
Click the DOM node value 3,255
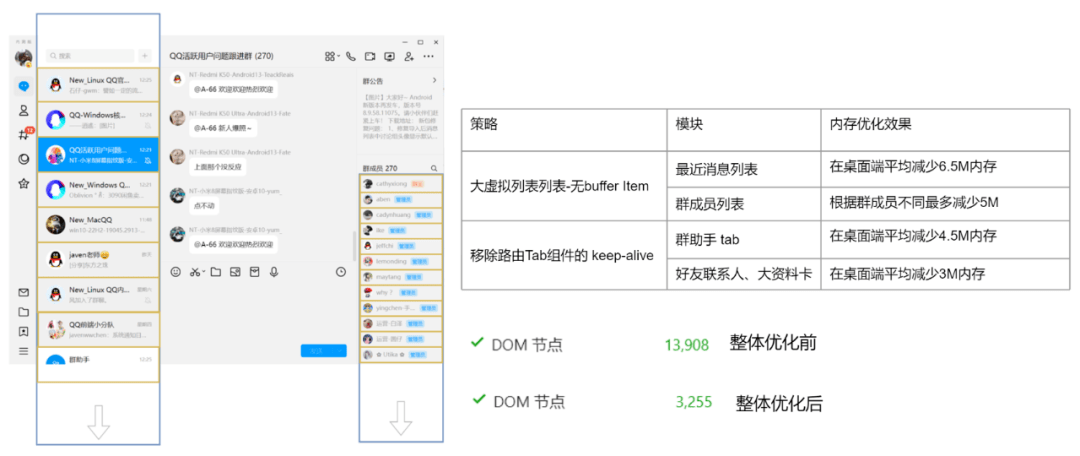(694, 402)
